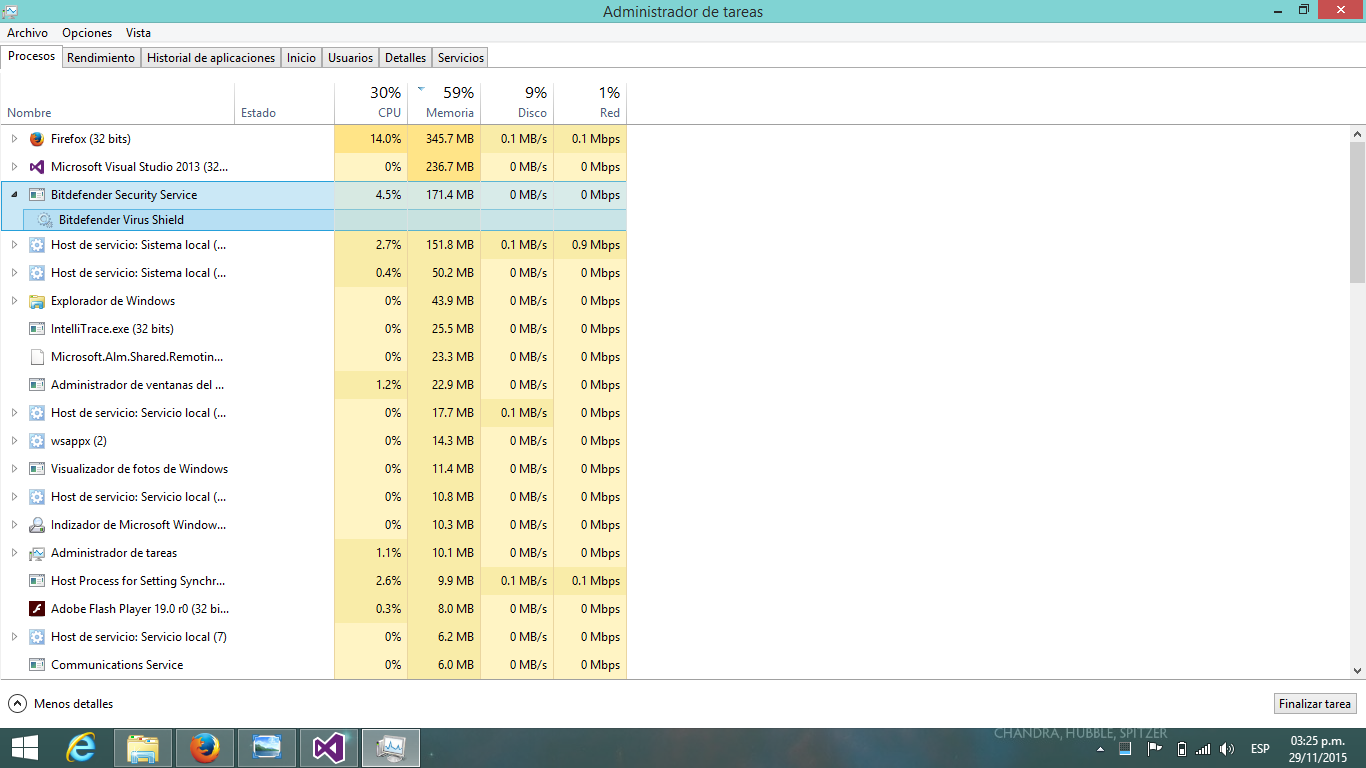Click the process list vertical scrollbar thumb
Image resolution: width=1366 pixels, height=768 pixels.
click(x=1357, y=212)
